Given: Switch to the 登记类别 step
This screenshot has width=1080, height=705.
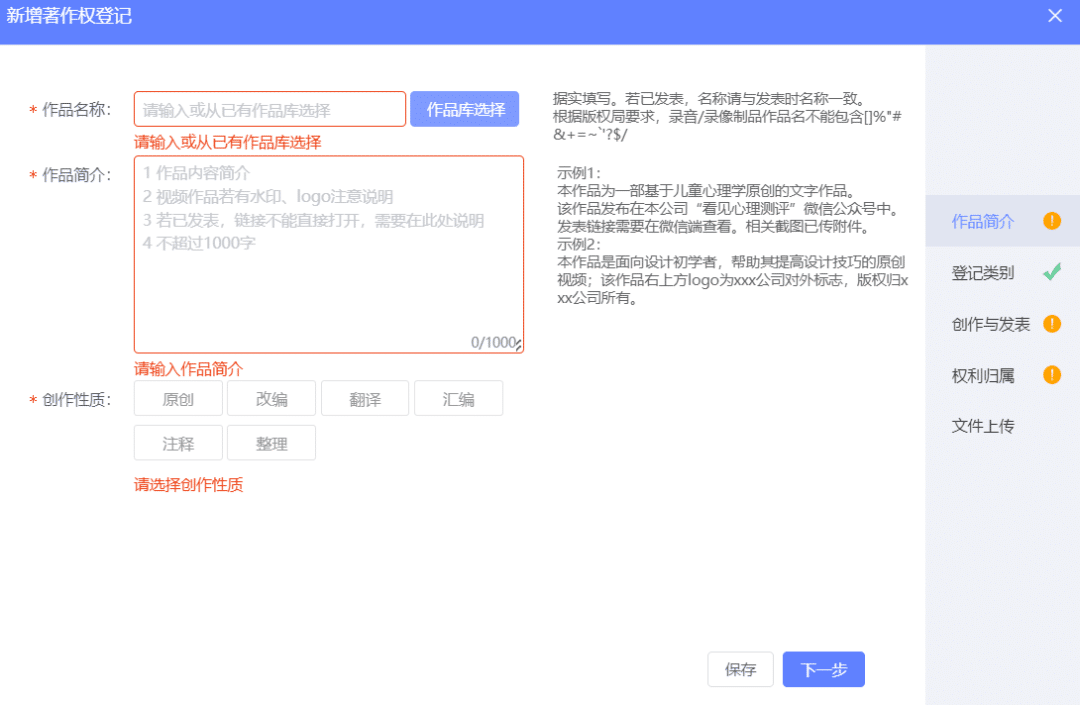Looking at the screenshot, I should pyautogui.click(x=982, y=272).
